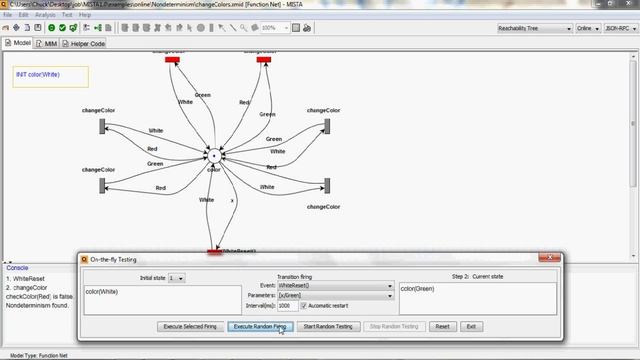
Task: Open the Initial state dropdown
Action: click(x=176, y=278)
